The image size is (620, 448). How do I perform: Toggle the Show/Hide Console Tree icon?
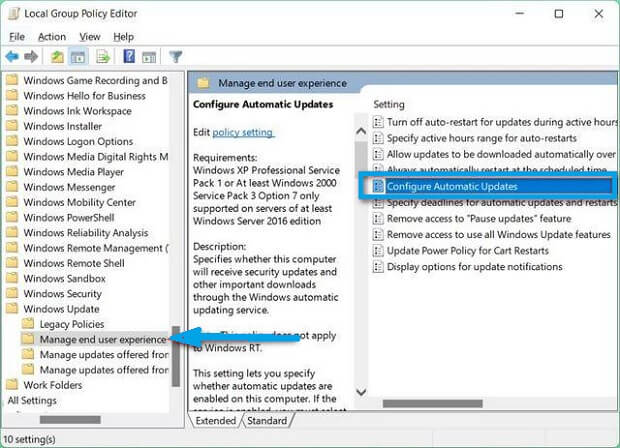click(78, 57)
